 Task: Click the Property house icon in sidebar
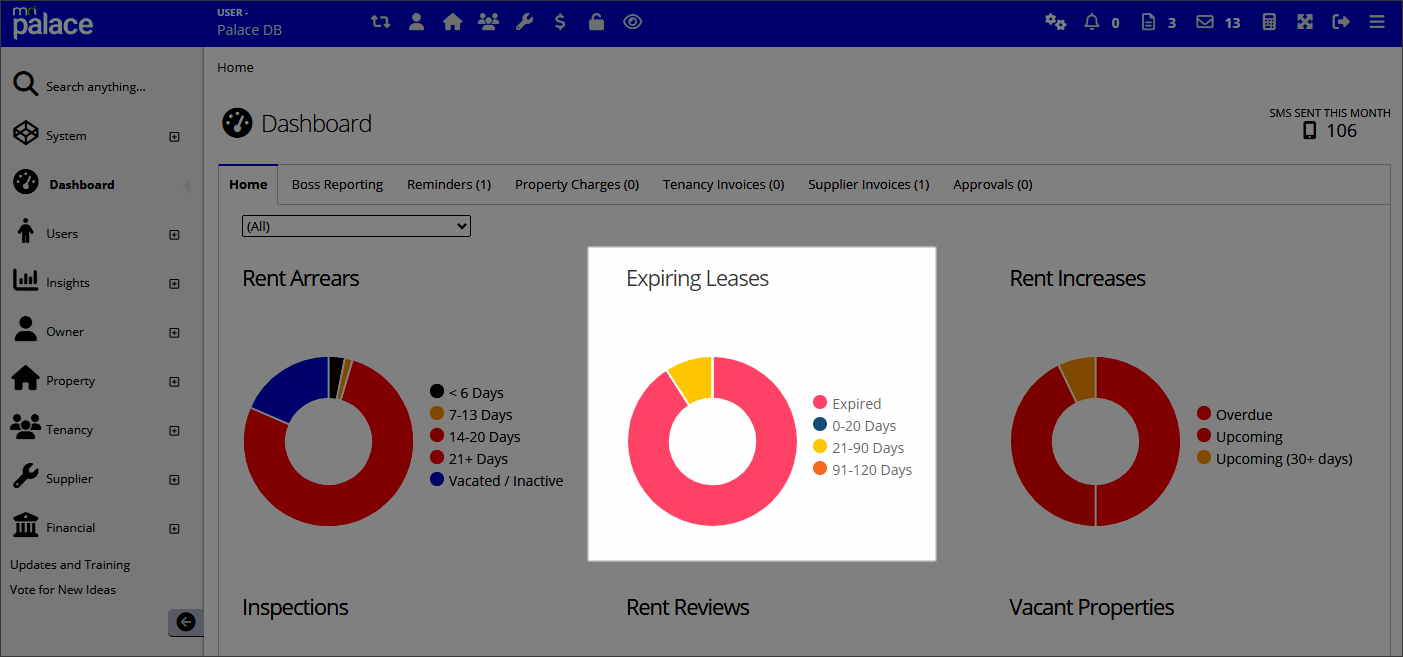pos(25,378)
